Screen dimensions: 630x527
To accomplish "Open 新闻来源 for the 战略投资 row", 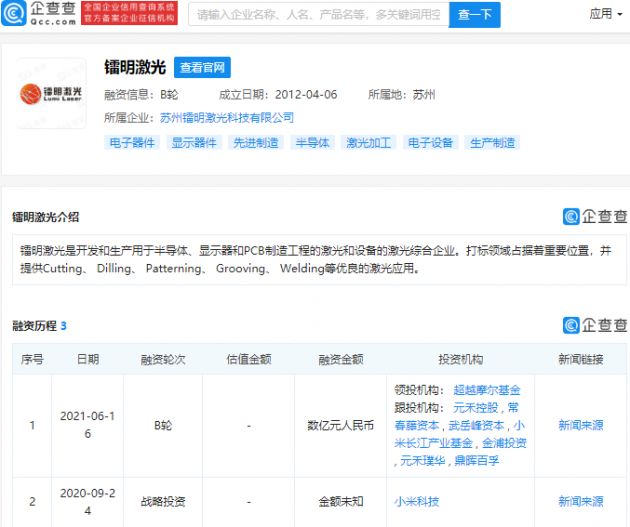I will (580, 502).
